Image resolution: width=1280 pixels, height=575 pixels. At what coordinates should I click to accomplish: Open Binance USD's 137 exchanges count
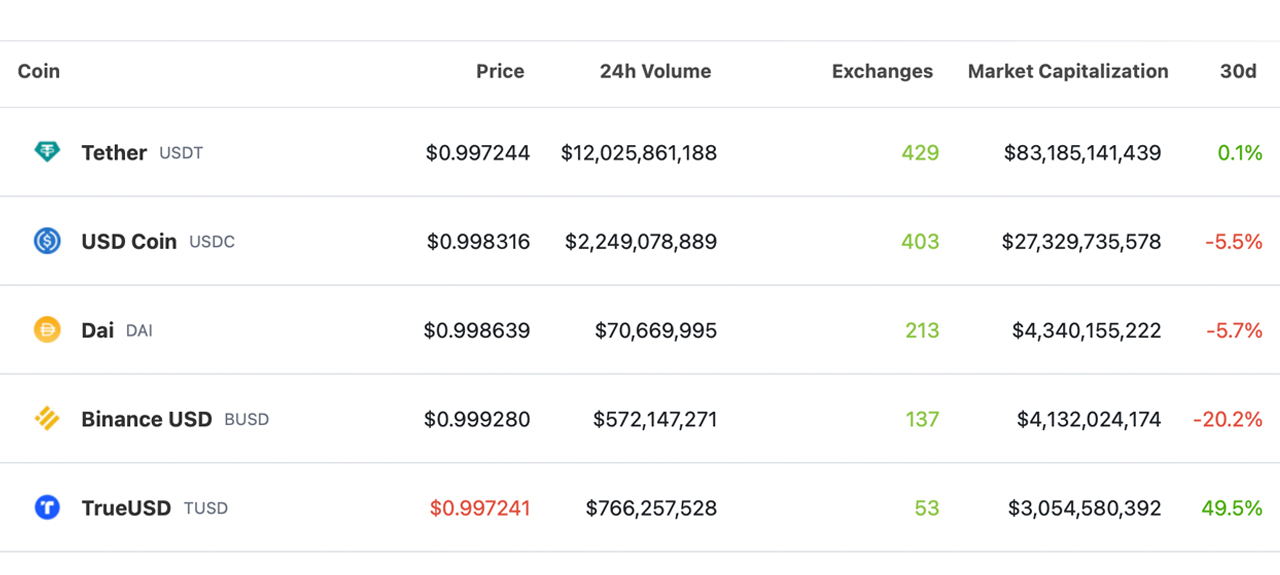click(922, 419)
